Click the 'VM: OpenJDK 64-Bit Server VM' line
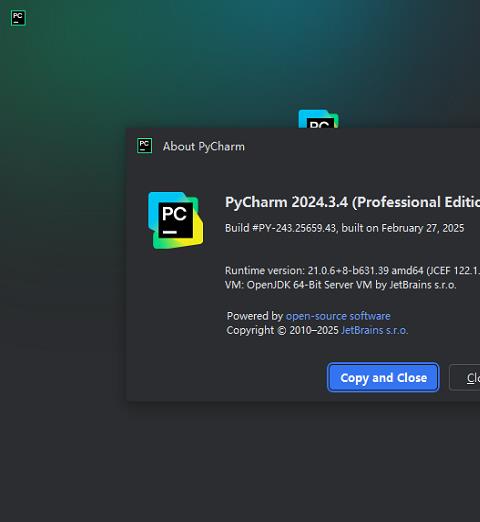 [x=341, y=285]
